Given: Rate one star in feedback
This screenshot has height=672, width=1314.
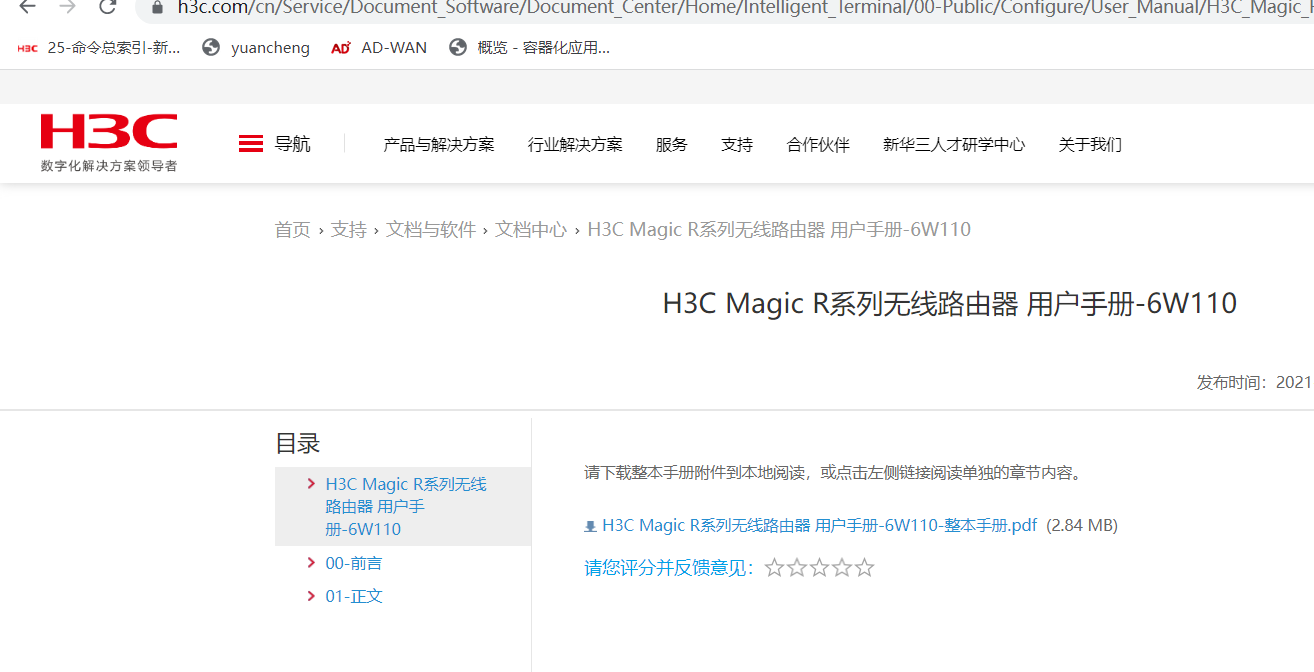Looking at the screenshot, I should 774,568.
